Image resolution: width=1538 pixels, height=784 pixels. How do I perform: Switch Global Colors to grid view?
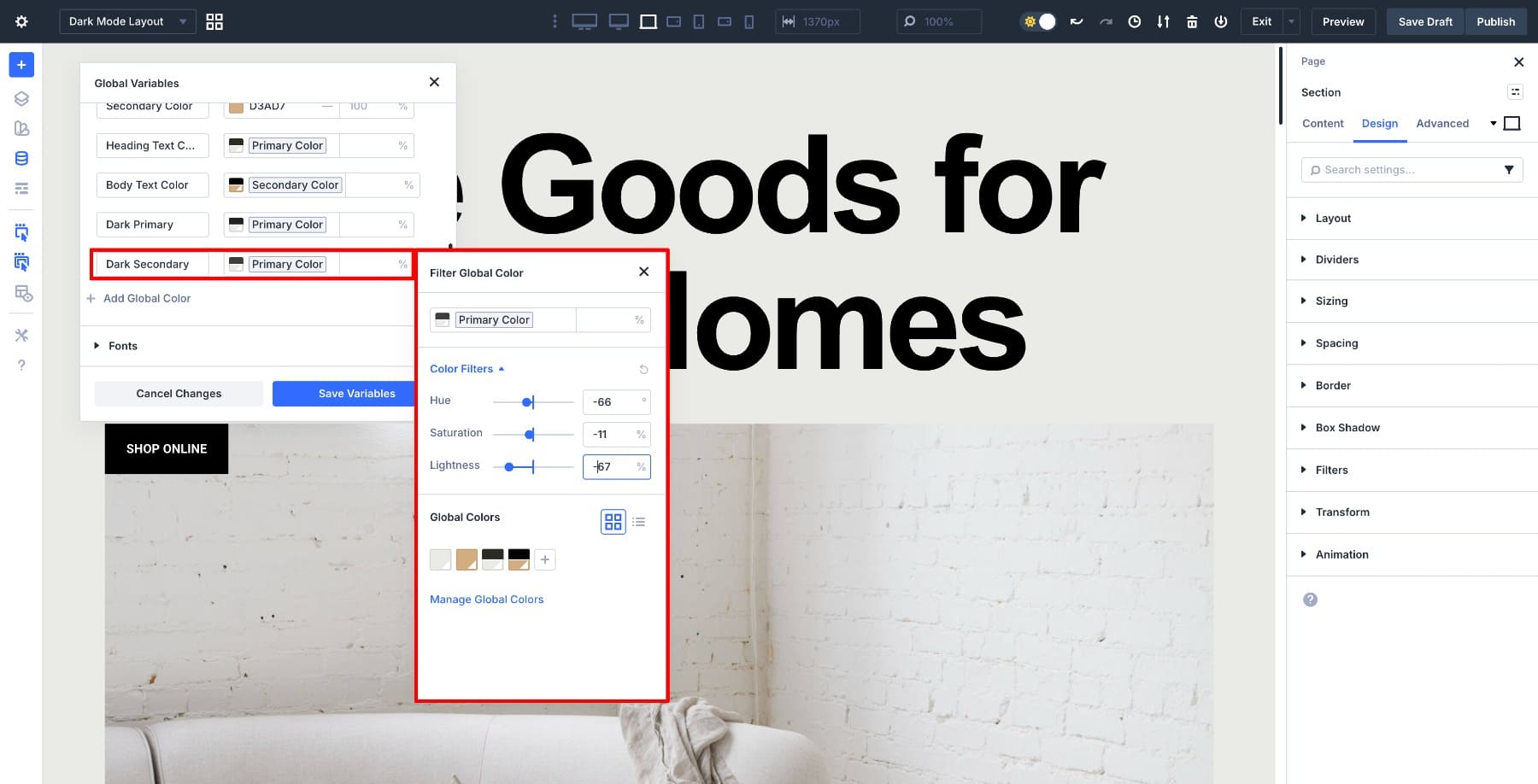(x=613, y=522)
